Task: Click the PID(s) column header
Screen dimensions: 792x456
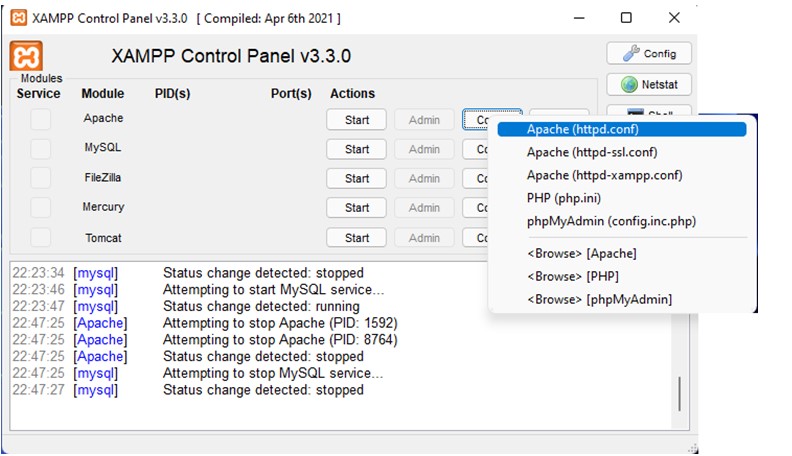Action: (172, 94)
